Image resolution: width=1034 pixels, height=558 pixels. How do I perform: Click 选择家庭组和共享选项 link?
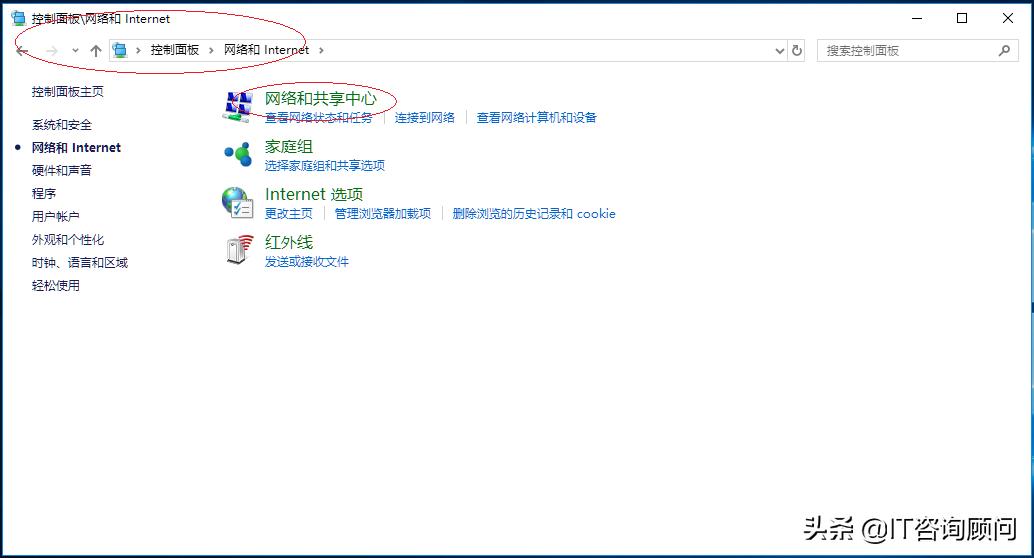click(324, 166)
